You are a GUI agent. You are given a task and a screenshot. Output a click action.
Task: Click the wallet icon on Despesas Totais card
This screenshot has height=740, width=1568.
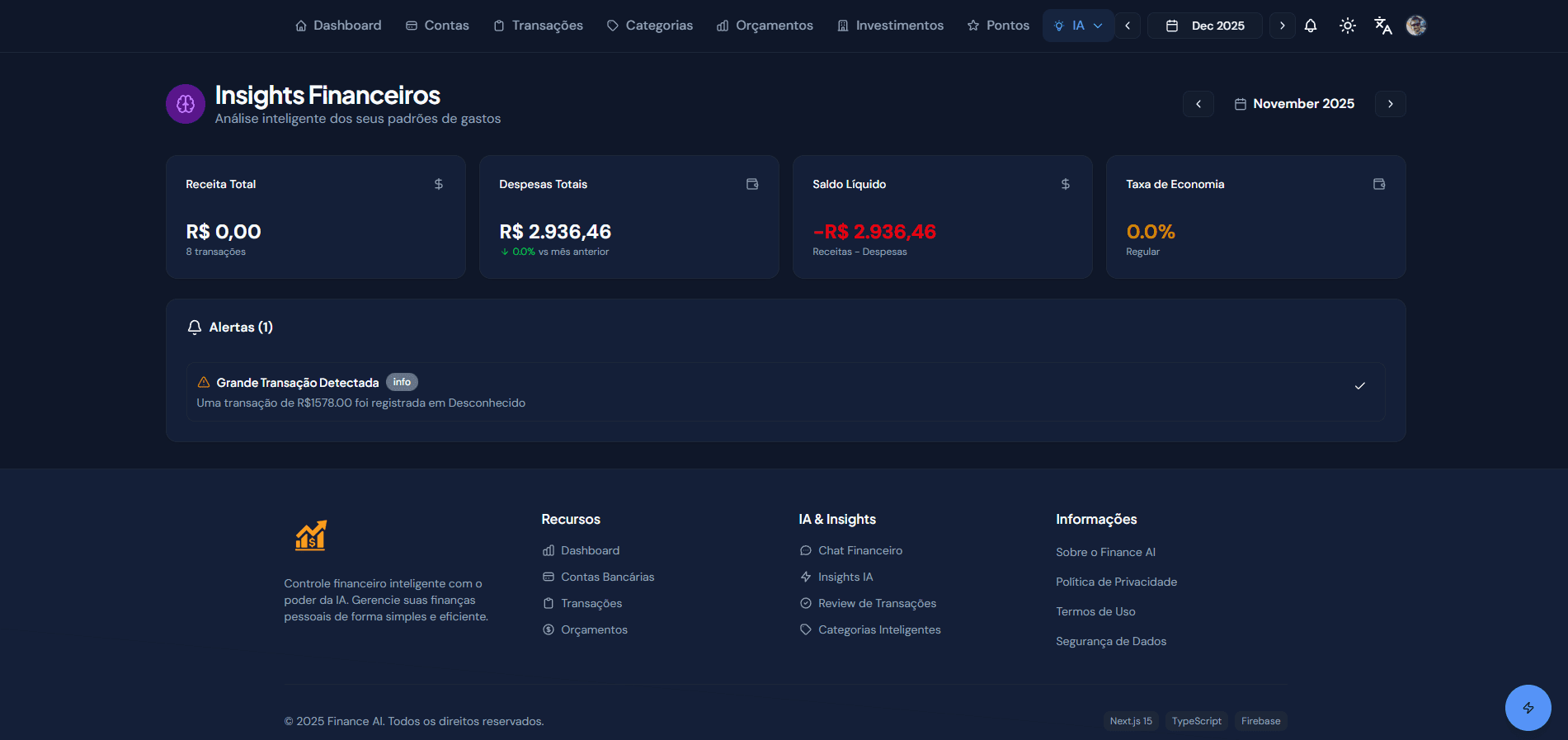point(752,184)
